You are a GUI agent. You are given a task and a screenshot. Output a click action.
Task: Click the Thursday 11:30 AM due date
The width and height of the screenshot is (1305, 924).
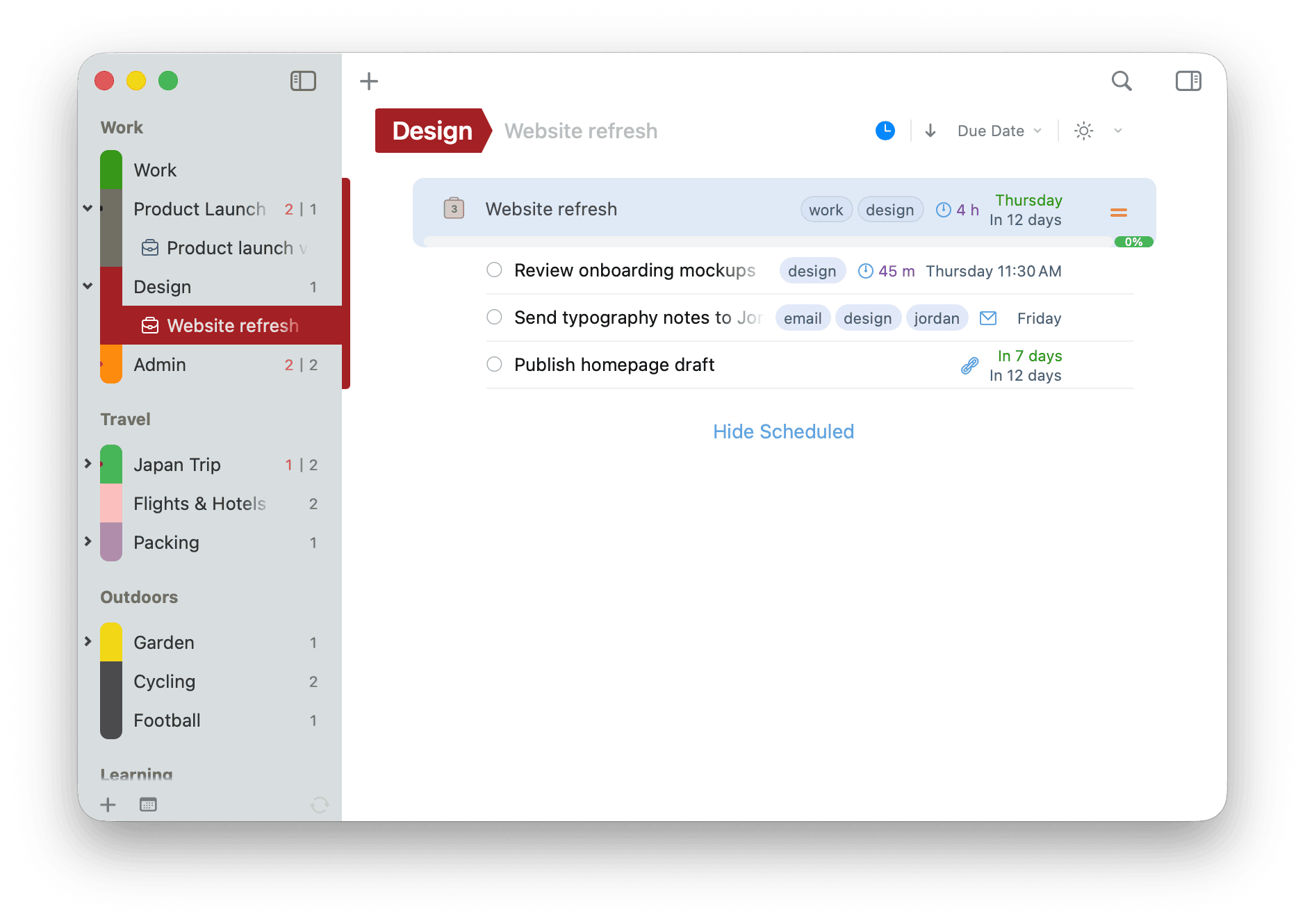[994, 271]
